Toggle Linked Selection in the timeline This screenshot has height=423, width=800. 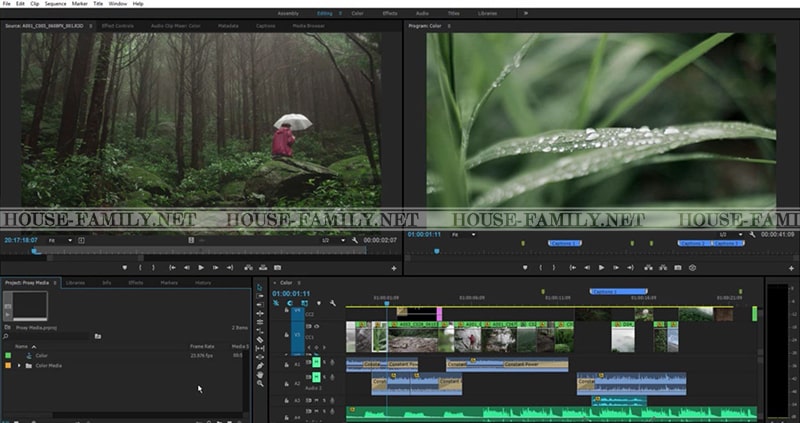305,303
